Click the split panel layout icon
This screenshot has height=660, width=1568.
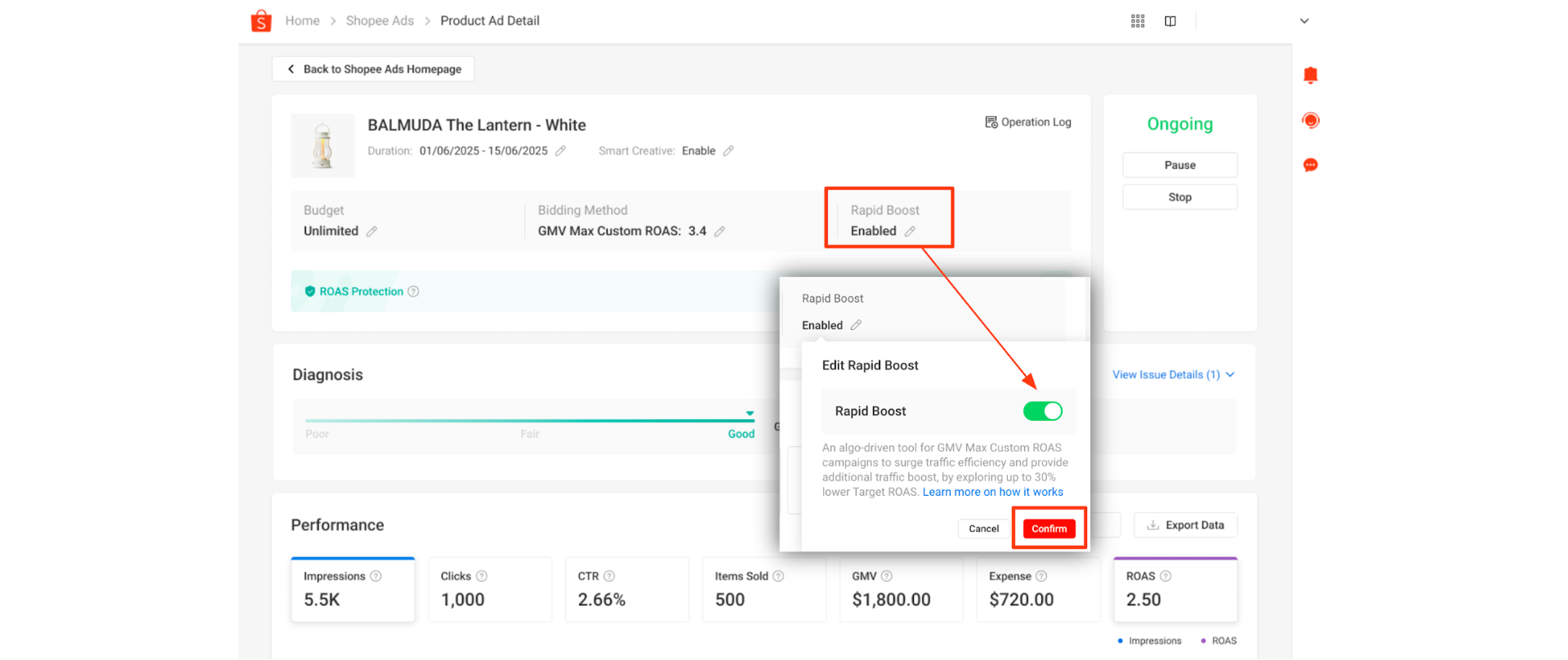pos(1170,21)
